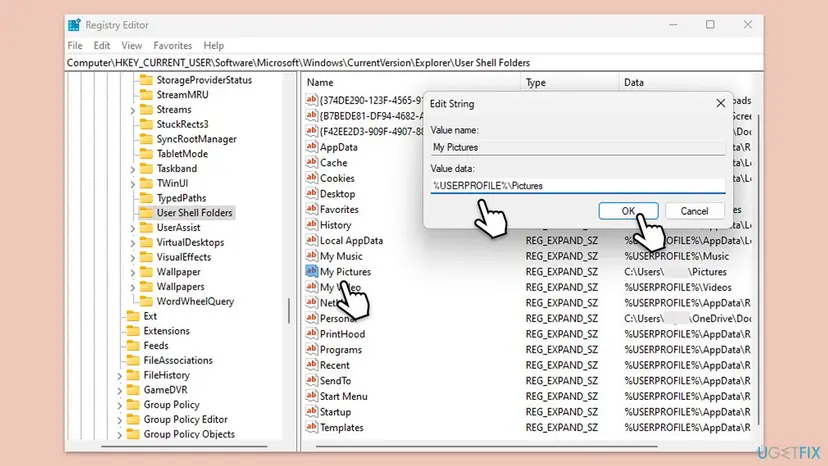Click the AppData string value icon
Viewport: 828px width, 466px height.
click(312, 146)
